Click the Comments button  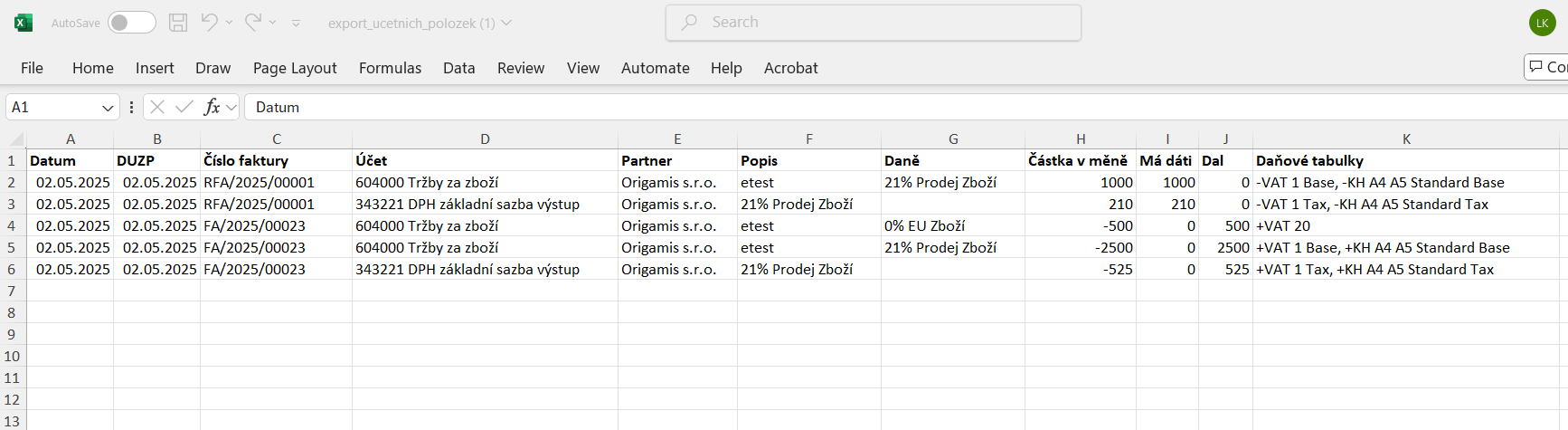[1547, 67]
